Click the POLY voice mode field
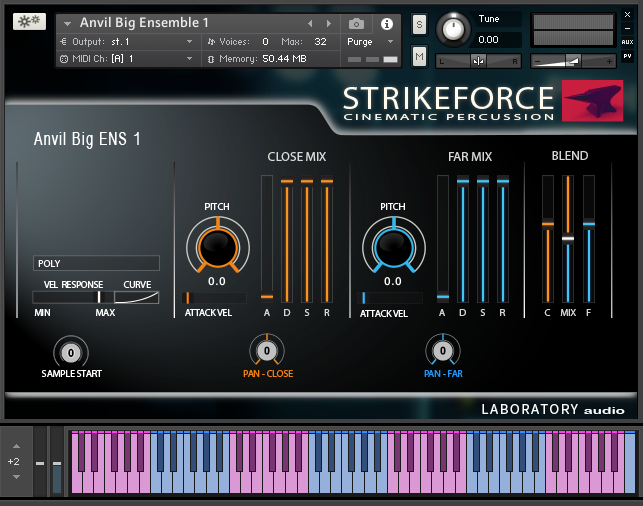This screenshot has height=506, width=643. 96,264
